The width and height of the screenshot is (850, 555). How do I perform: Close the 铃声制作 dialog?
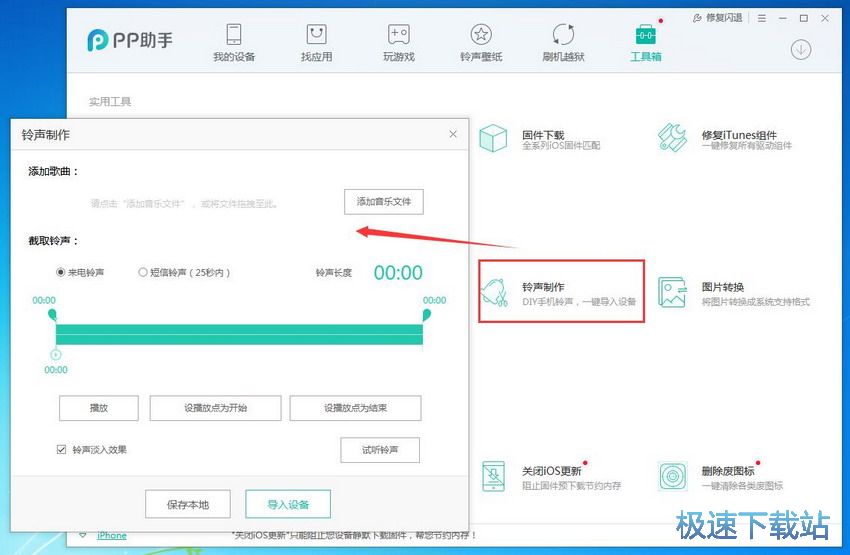[453, 134]
